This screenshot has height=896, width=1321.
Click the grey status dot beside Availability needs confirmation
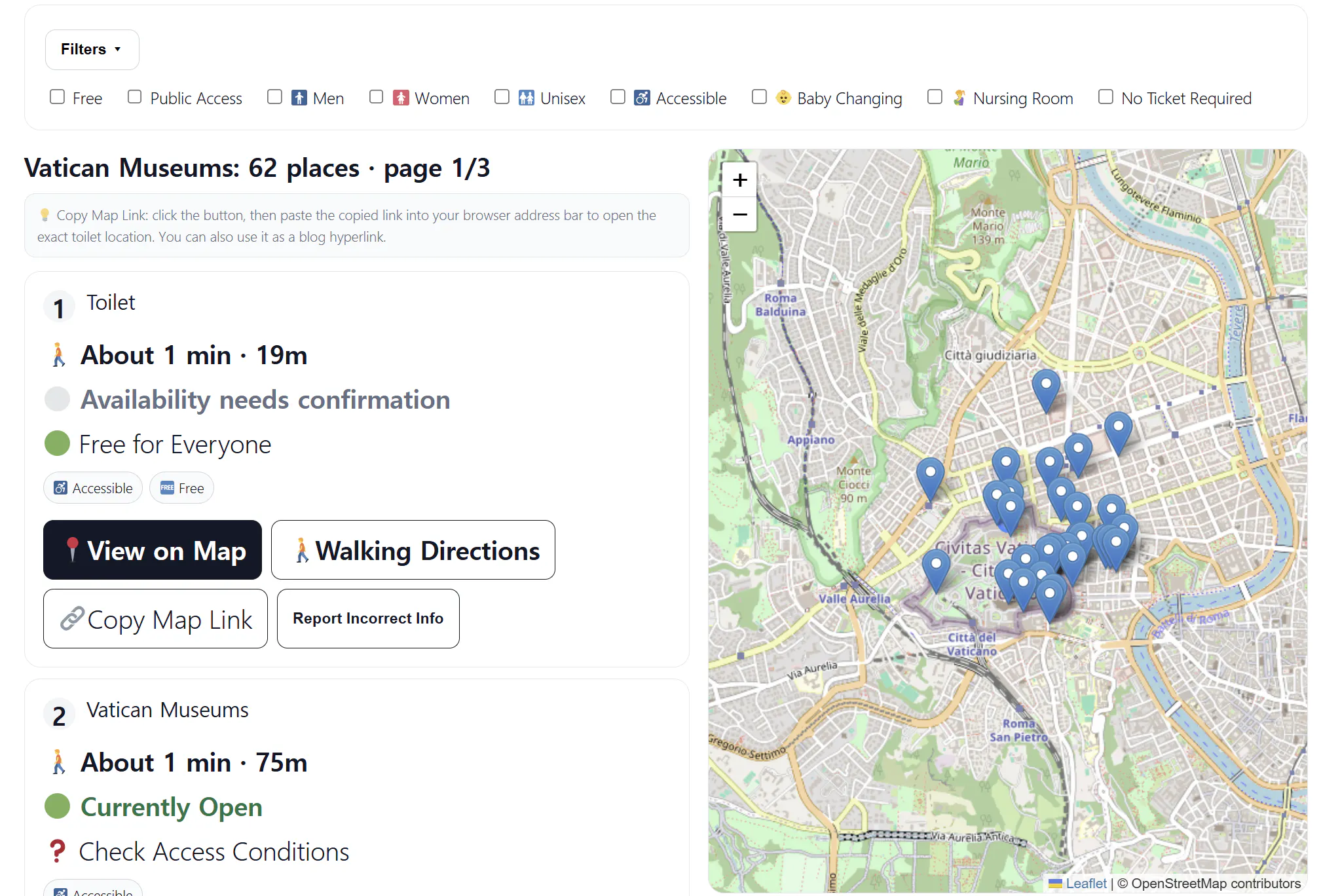coord(57,399)
